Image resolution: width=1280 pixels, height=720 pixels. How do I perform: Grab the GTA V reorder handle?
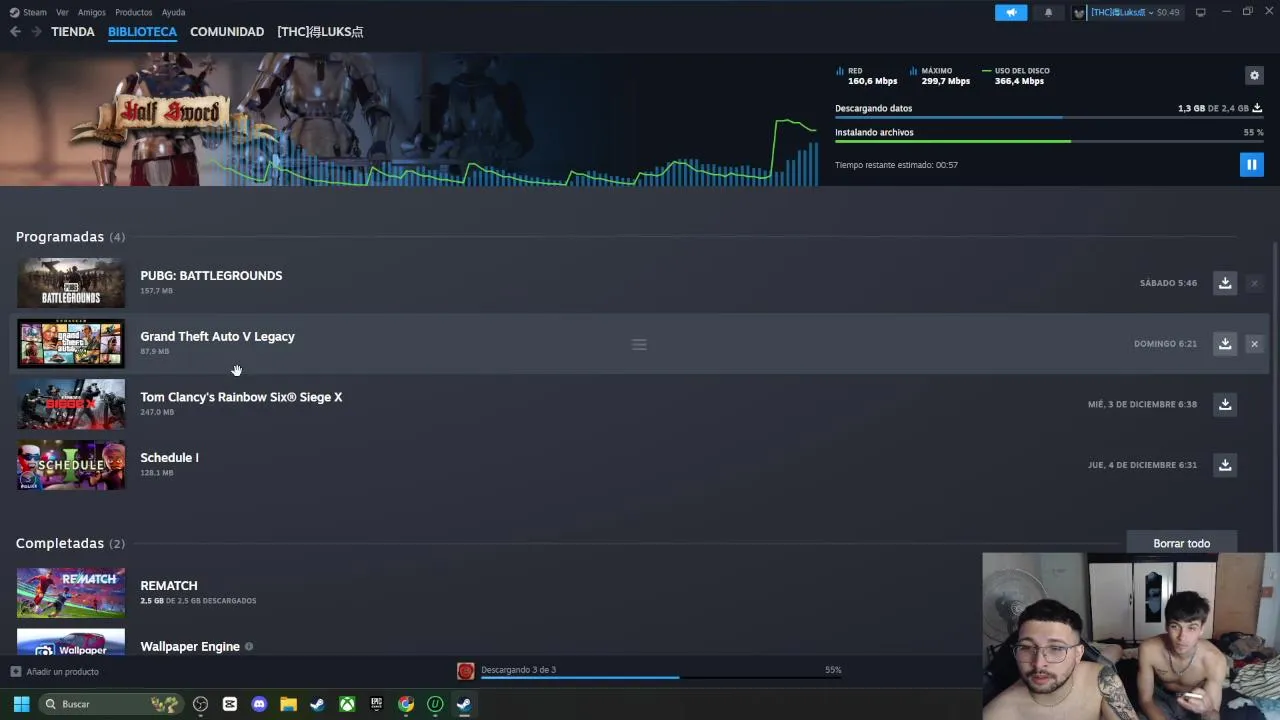(639, 344)
